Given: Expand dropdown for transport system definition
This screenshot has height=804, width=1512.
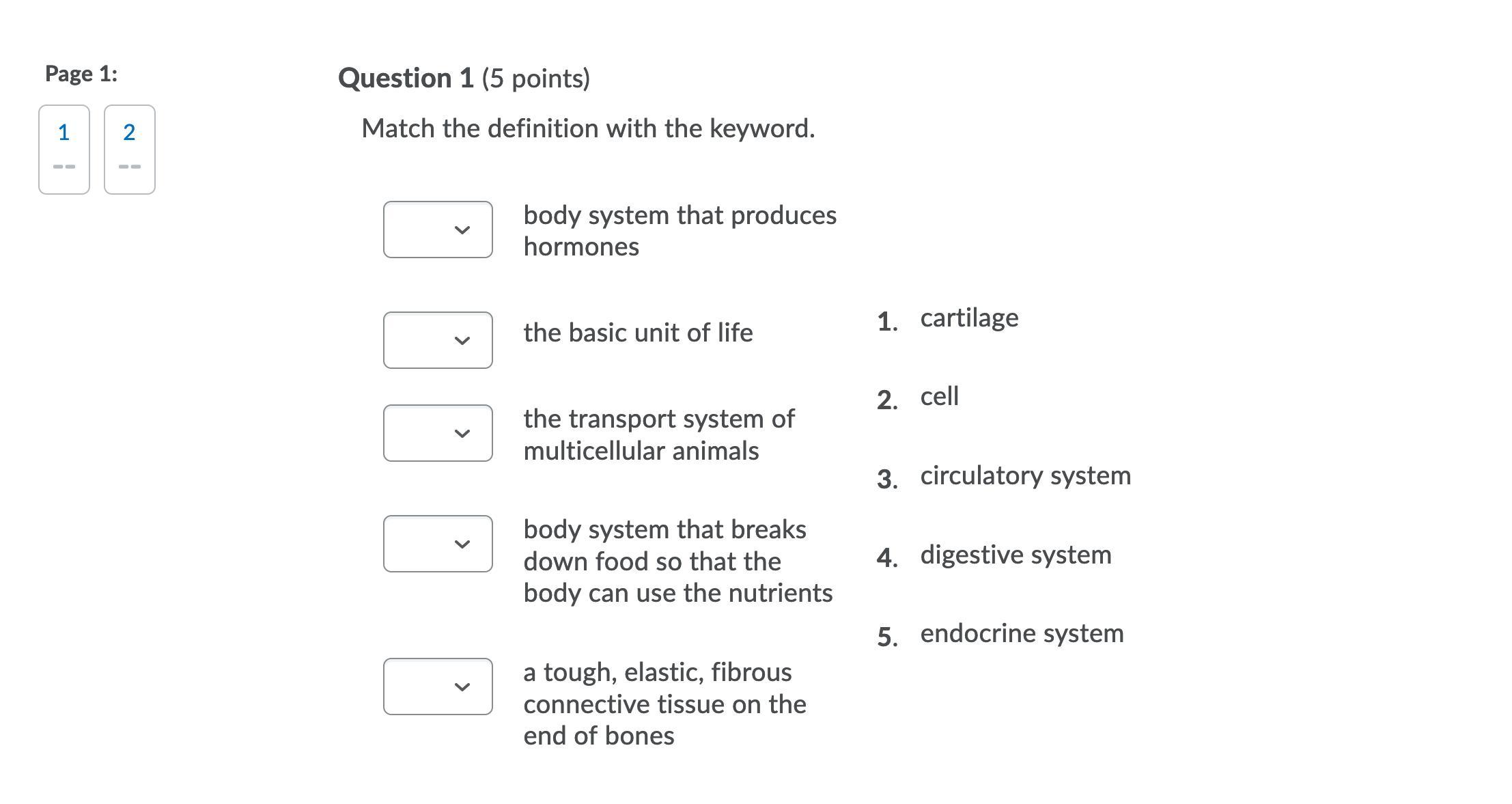Looking at the screenshot, I should 438,433.
